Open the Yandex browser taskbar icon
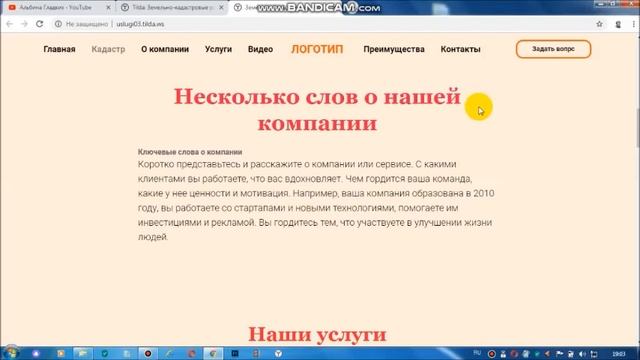 (278, 353)
